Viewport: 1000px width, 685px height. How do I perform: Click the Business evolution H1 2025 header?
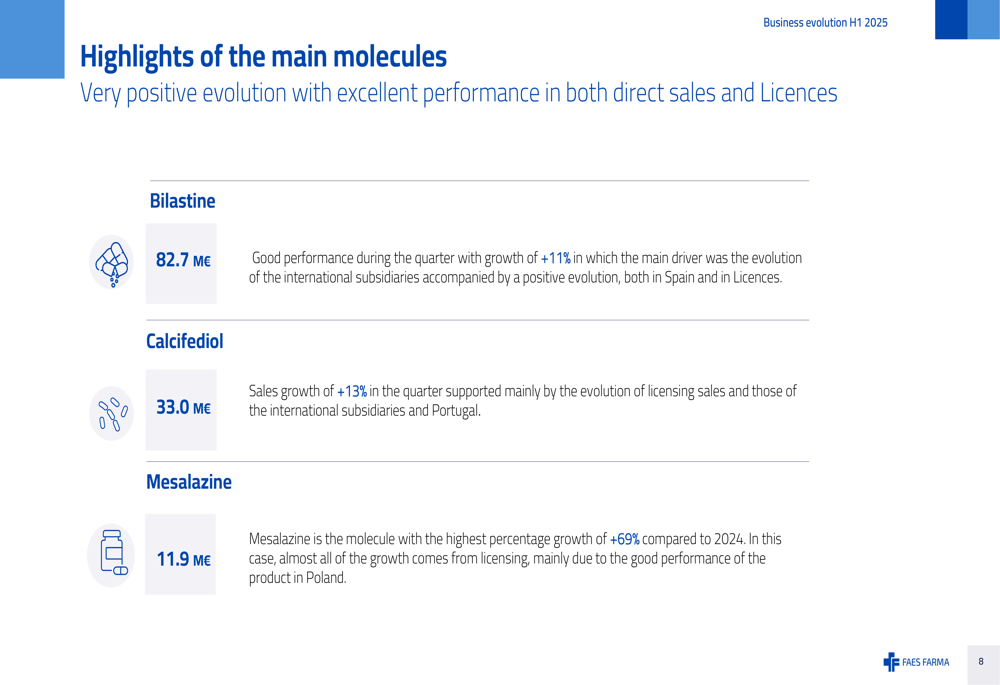825,22
